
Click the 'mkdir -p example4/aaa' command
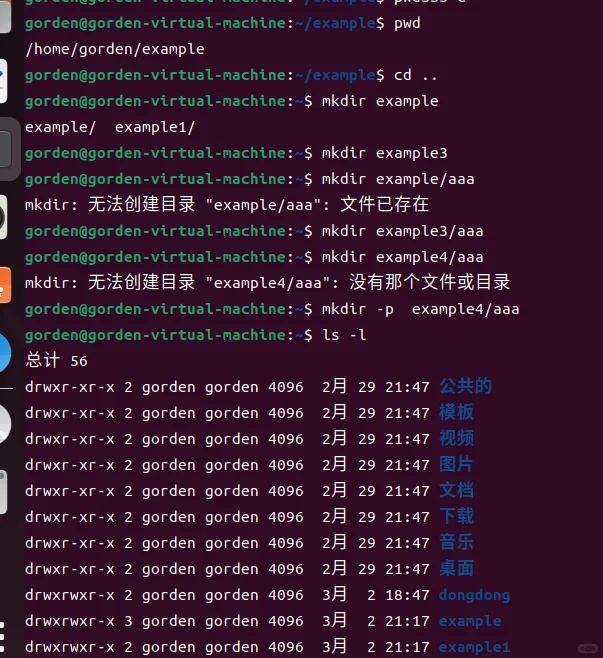(420, 309)
